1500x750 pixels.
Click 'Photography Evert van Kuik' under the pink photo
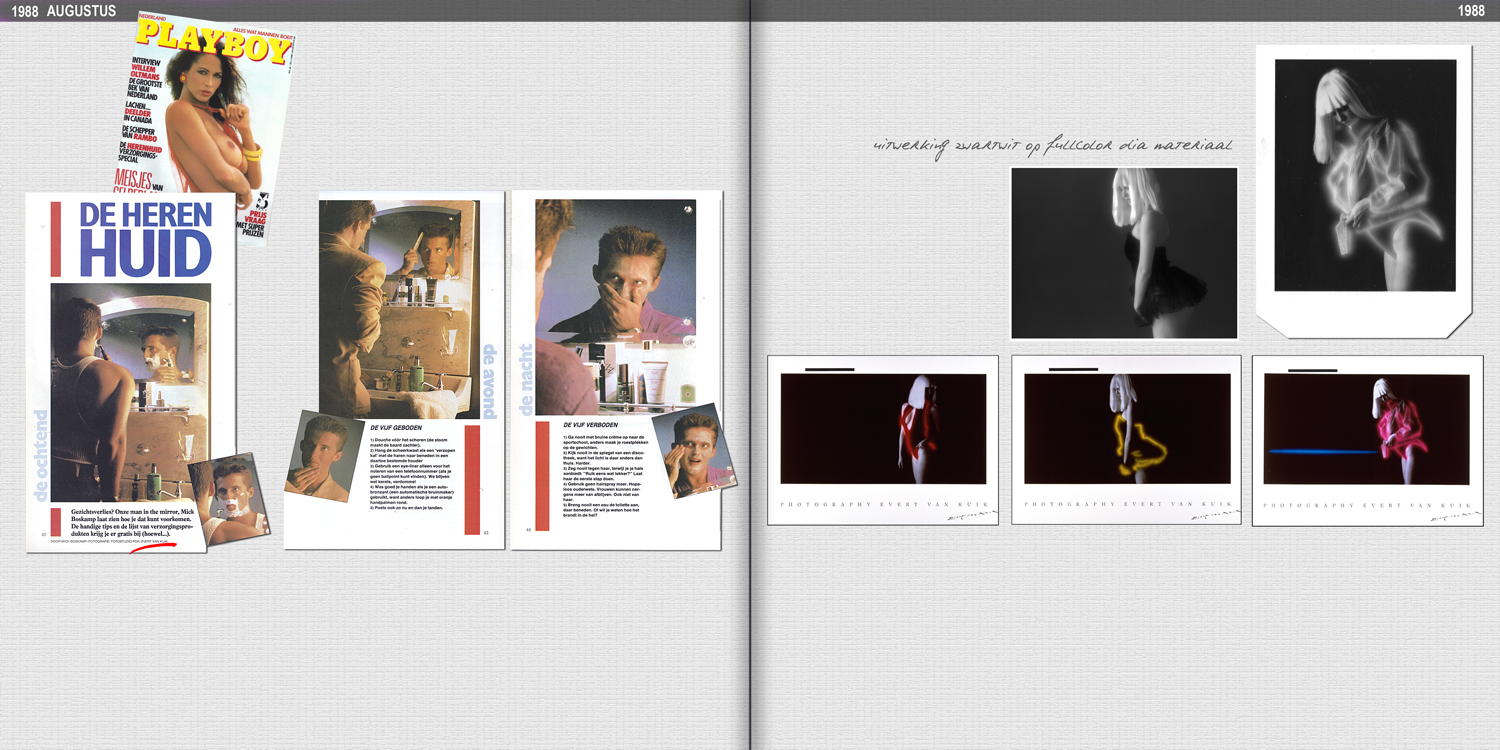pos(1367,505)
